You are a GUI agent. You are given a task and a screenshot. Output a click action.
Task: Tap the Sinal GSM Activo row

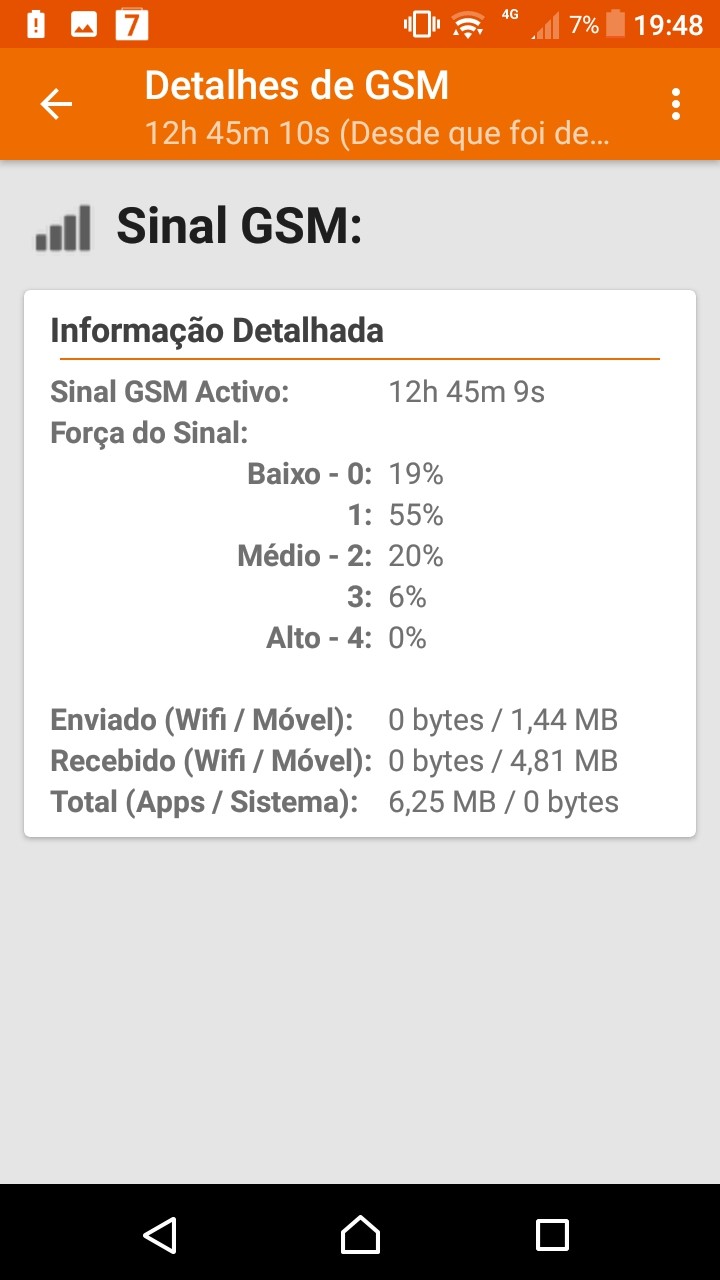(x=297, y=392)
